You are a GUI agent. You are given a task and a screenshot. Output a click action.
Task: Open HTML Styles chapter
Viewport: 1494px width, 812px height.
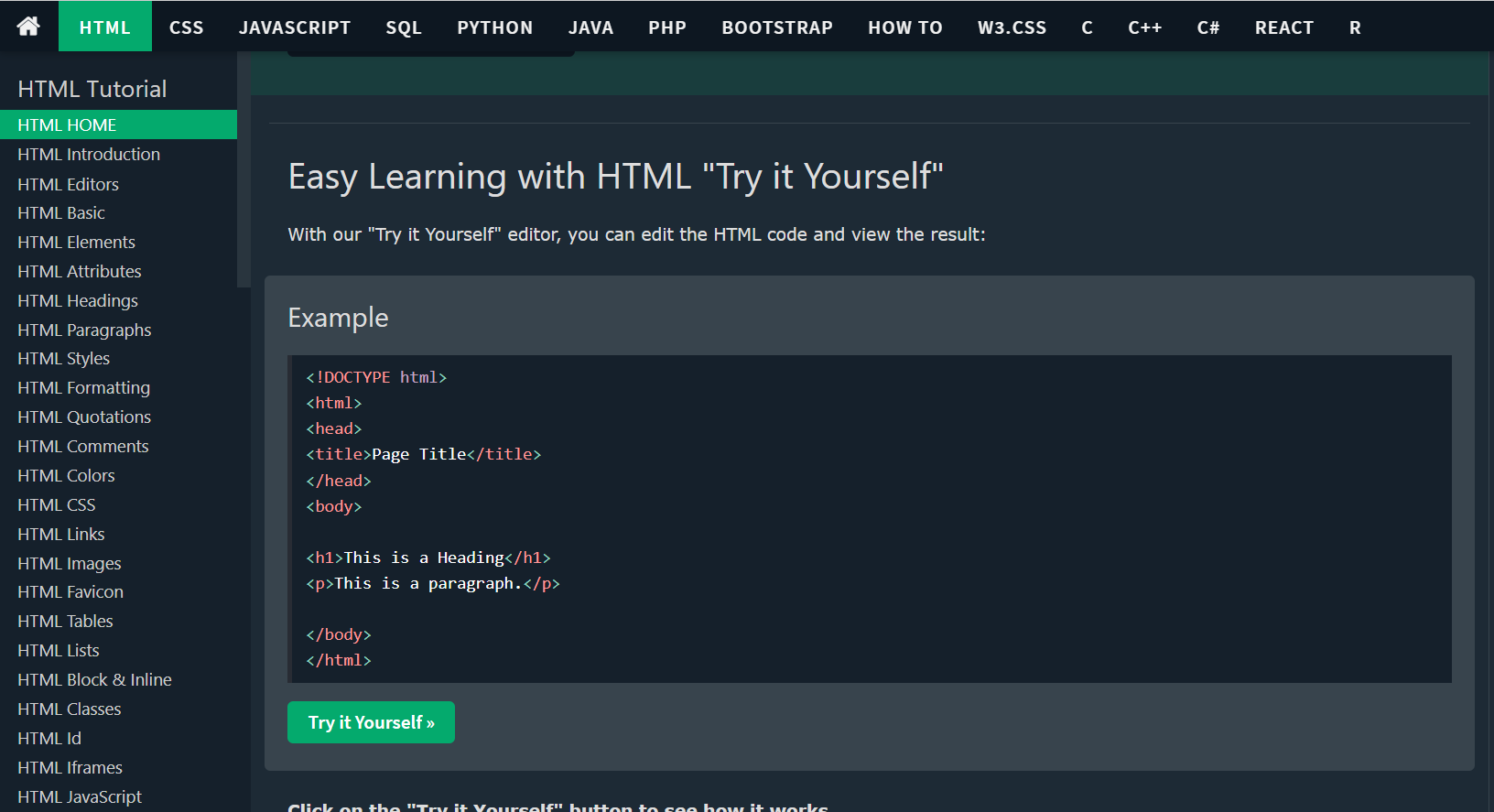[118, 358]
